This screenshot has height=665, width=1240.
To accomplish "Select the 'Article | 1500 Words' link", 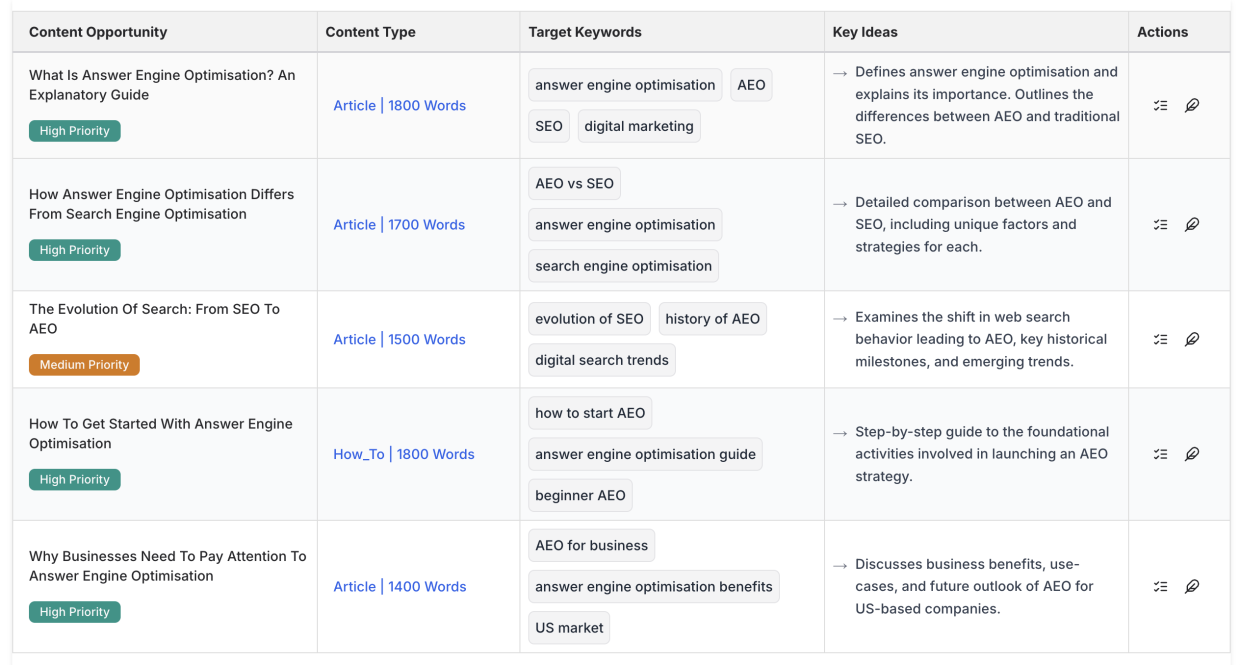I will (399, 340).
